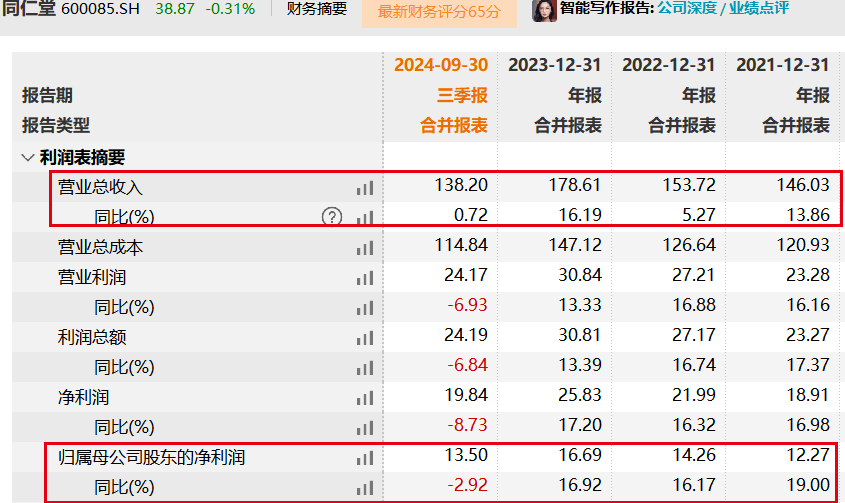Click chart icon for 归属母公司股东的净利润
The height and width of the screenshot is (503, 845).
coord(364,459)
